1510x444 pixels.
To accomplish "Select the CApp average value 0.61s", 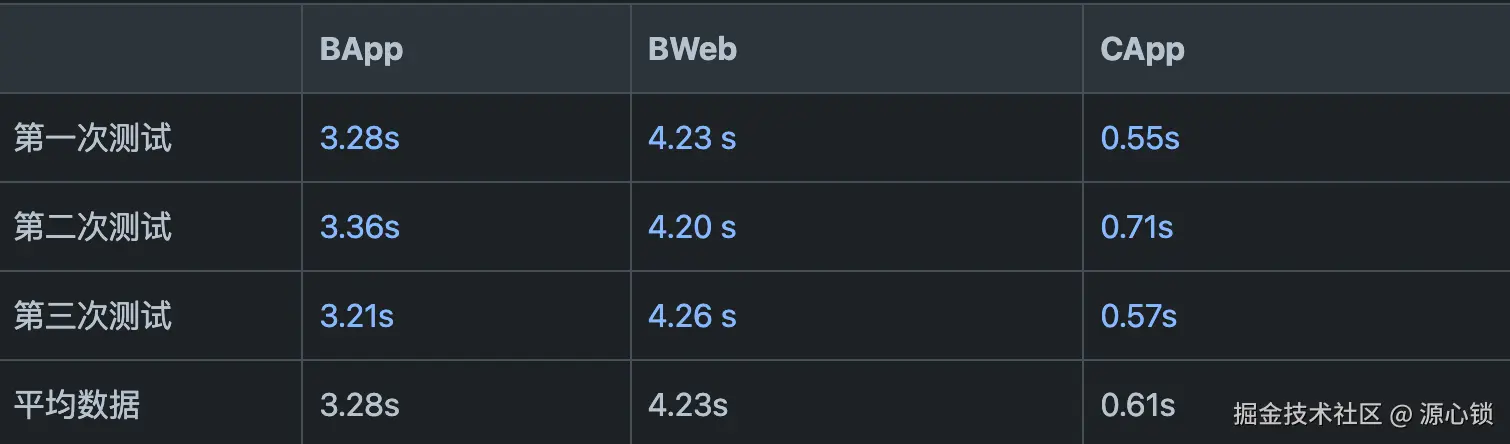I will pyautogui.click(x=1137, y=405).
